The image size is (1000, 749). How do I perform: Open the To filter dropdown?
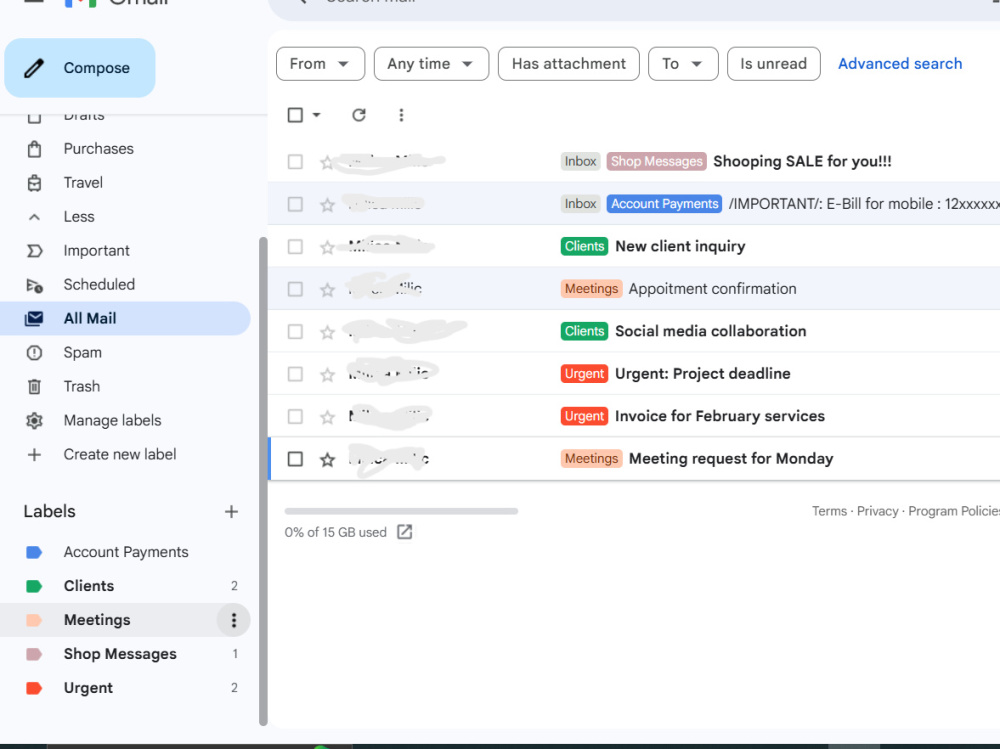[683, 64]
